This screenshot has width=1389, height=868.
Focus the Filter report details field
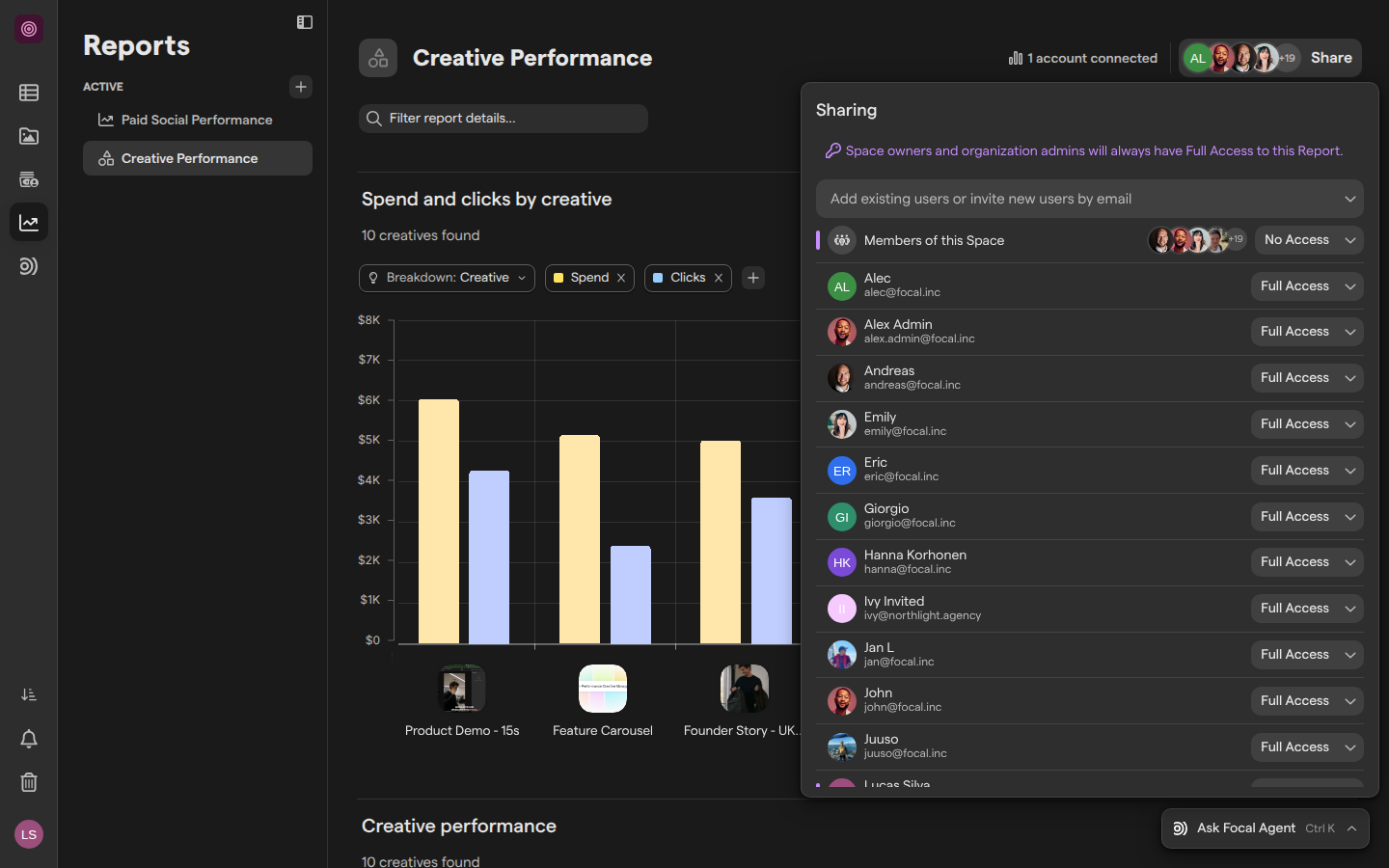click(504, 119)
